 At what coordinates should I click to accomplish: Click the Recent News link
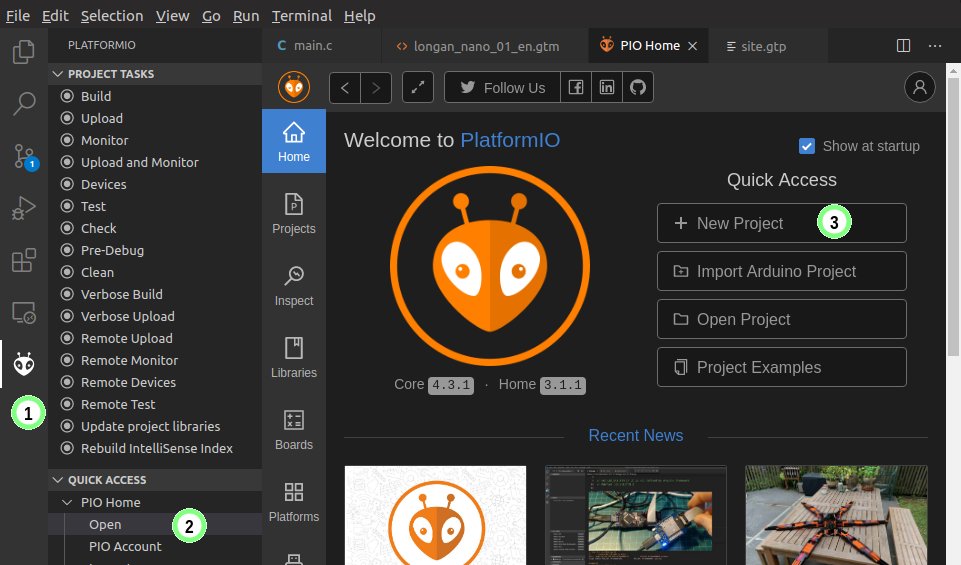coord(635,436)
